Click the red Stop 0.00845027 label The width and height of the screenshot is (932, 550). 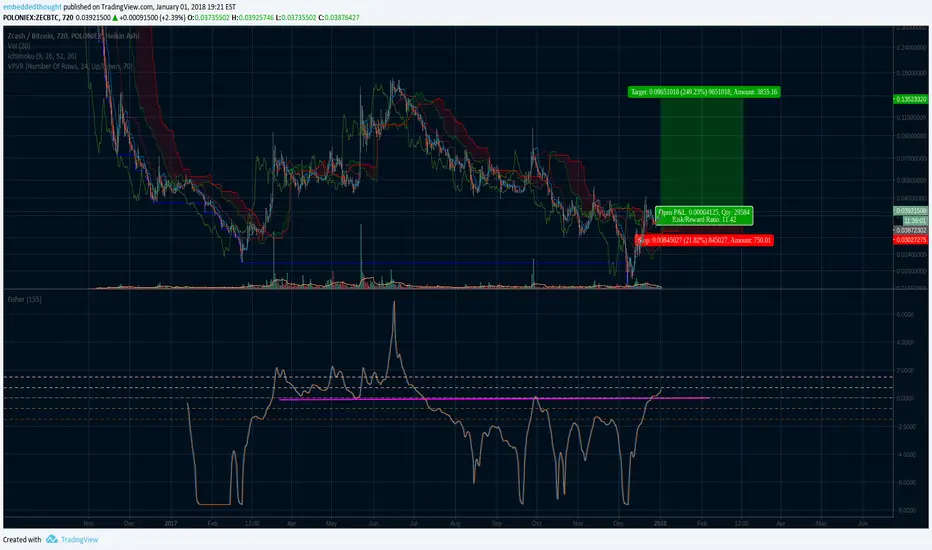[704, 240]
